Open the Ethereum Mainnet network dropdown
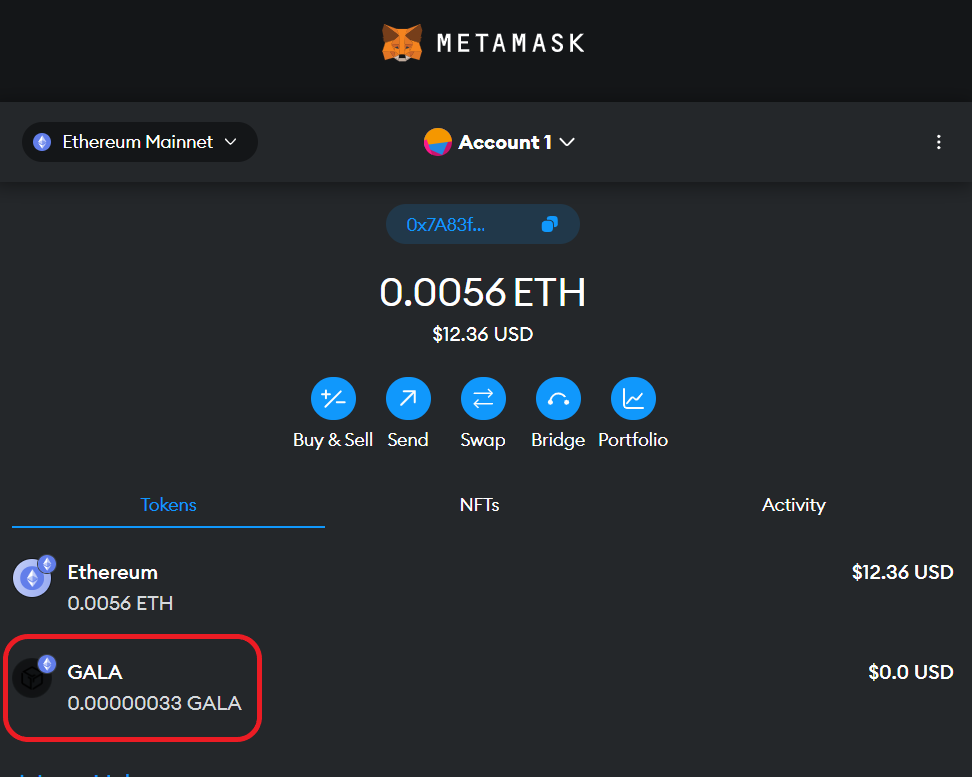Screen dimensions: 972x777 (139, 142)
